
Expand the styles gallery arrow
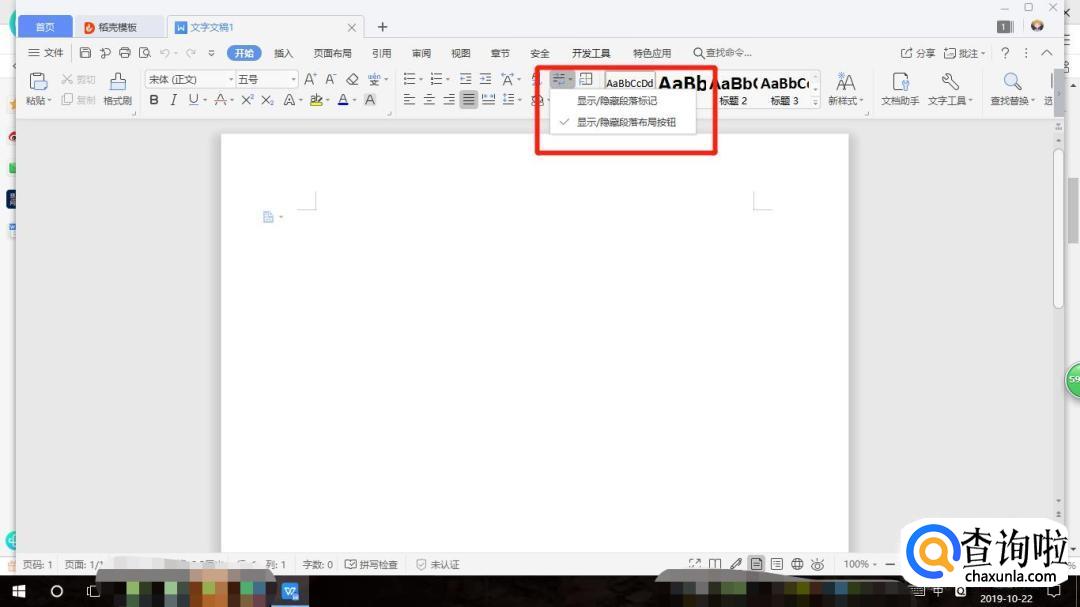[816, 101]
